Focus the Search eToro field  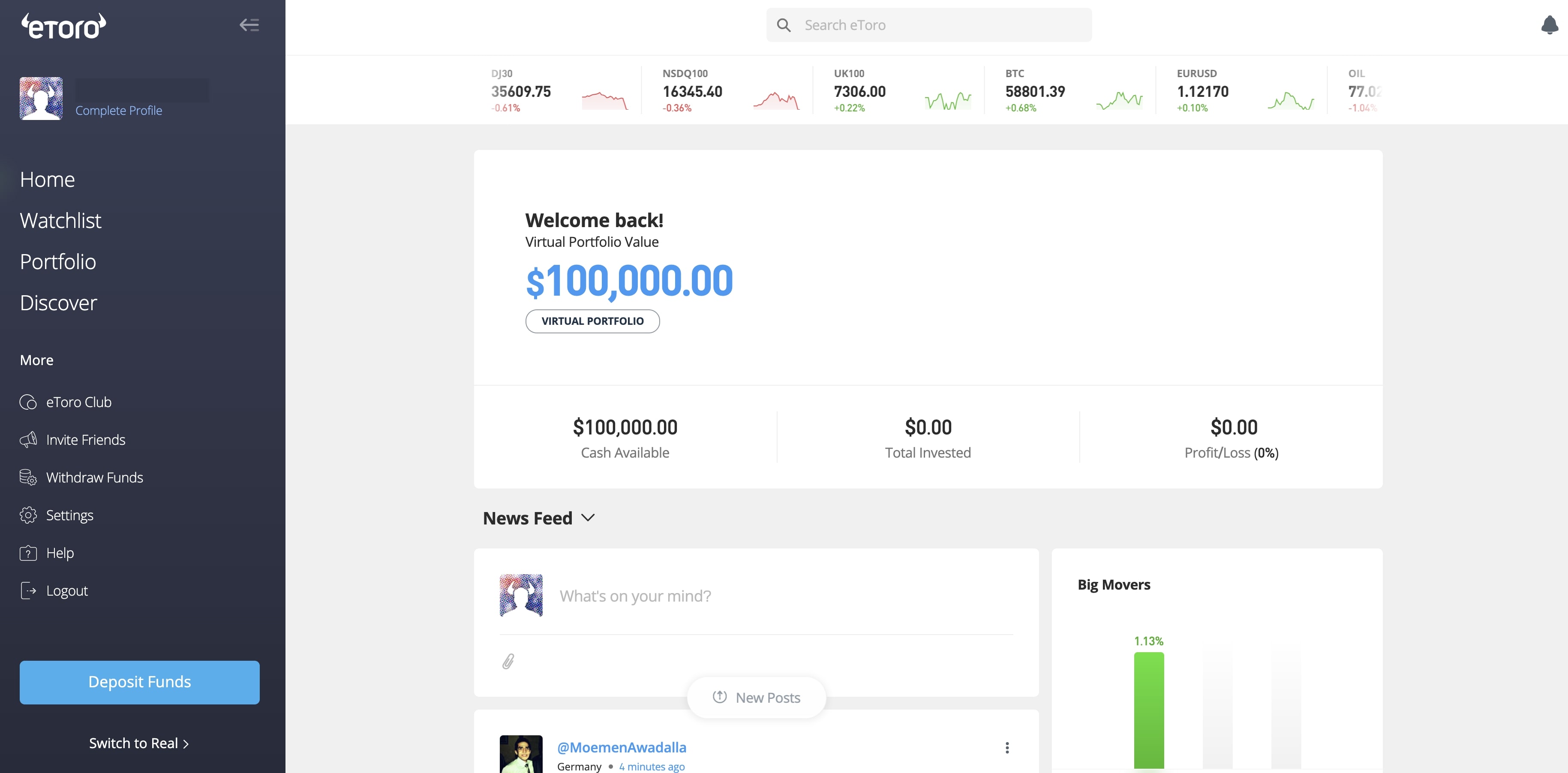tap(929, 25)
